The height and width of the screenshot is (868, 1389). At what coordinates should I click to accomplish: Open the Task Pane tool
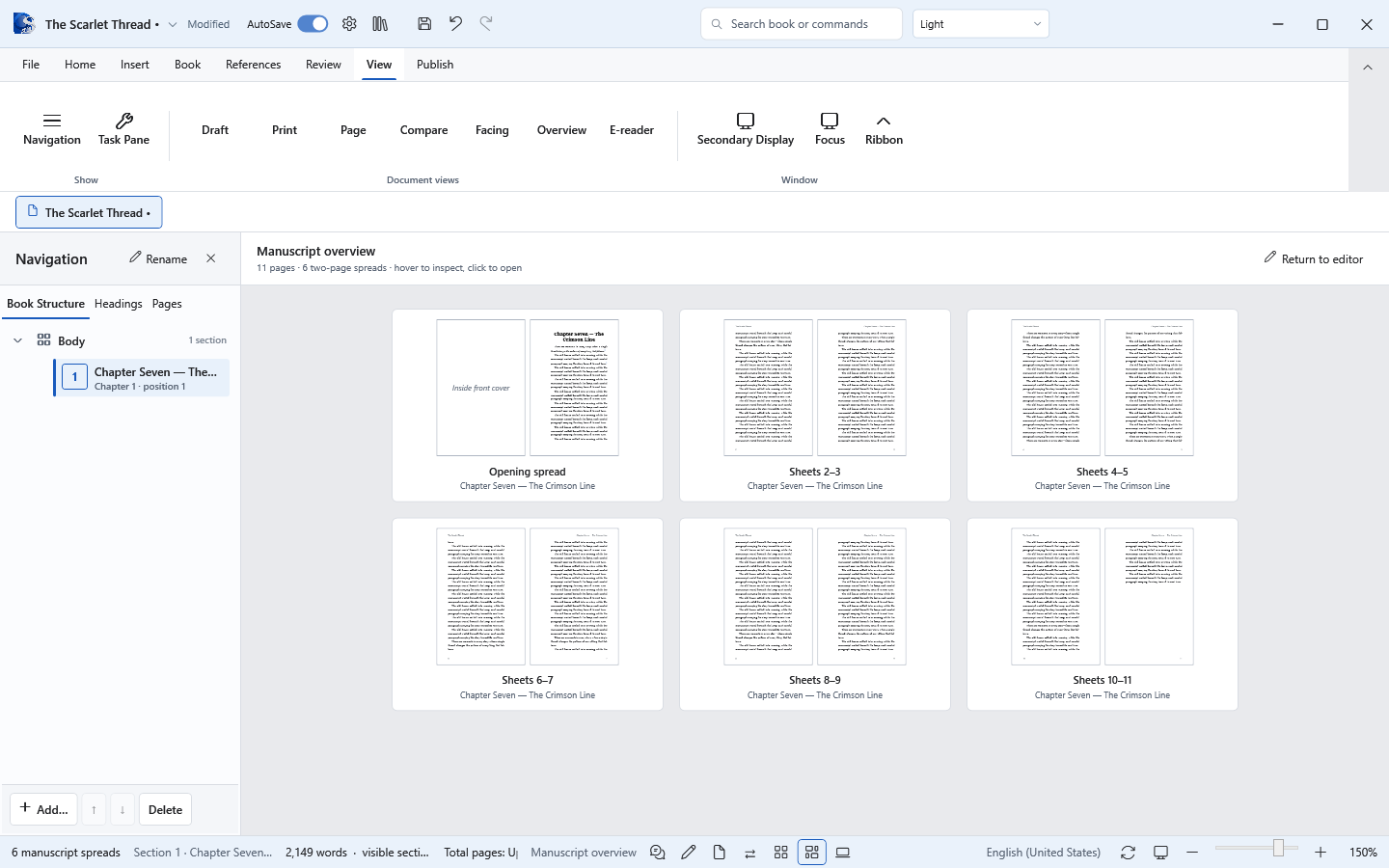tap(123, 129)
